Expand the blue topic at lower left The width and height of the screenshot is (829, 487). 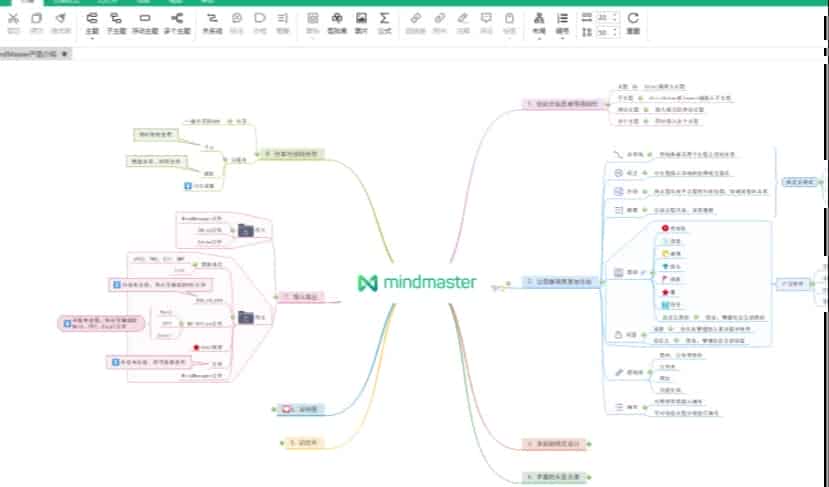click(x=274, y=409)
